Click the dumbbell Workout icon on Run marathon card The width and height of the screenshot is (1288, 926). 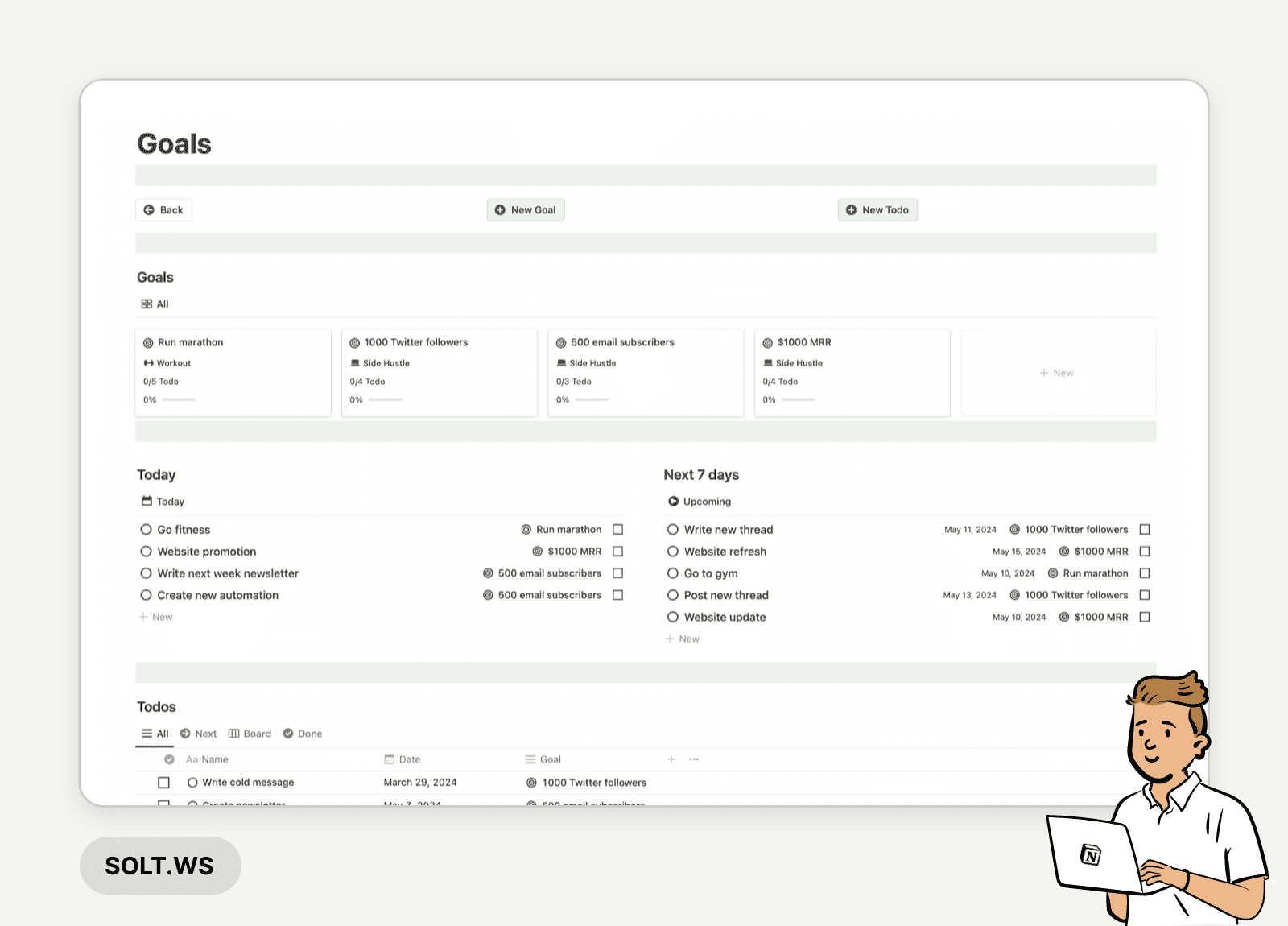click(149, 363)
